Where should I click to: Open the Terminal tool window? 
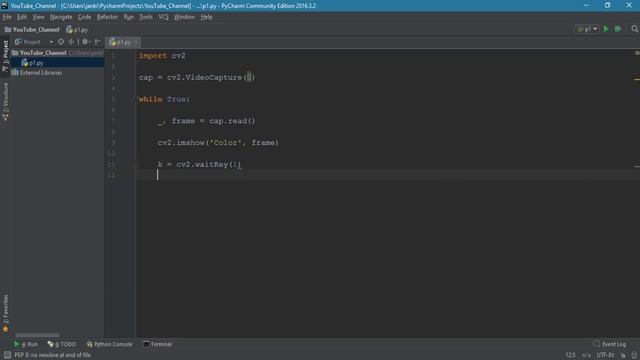[158, 344]
